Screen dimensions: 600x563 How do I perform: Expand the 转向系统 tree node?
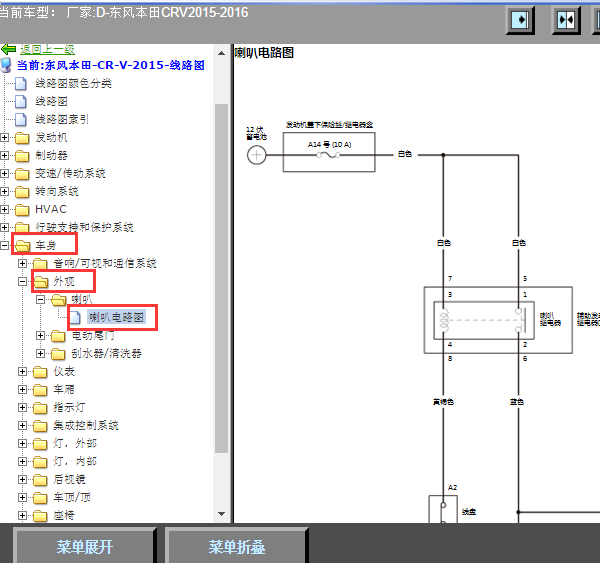pyautogui.click(x=4, y=191)
